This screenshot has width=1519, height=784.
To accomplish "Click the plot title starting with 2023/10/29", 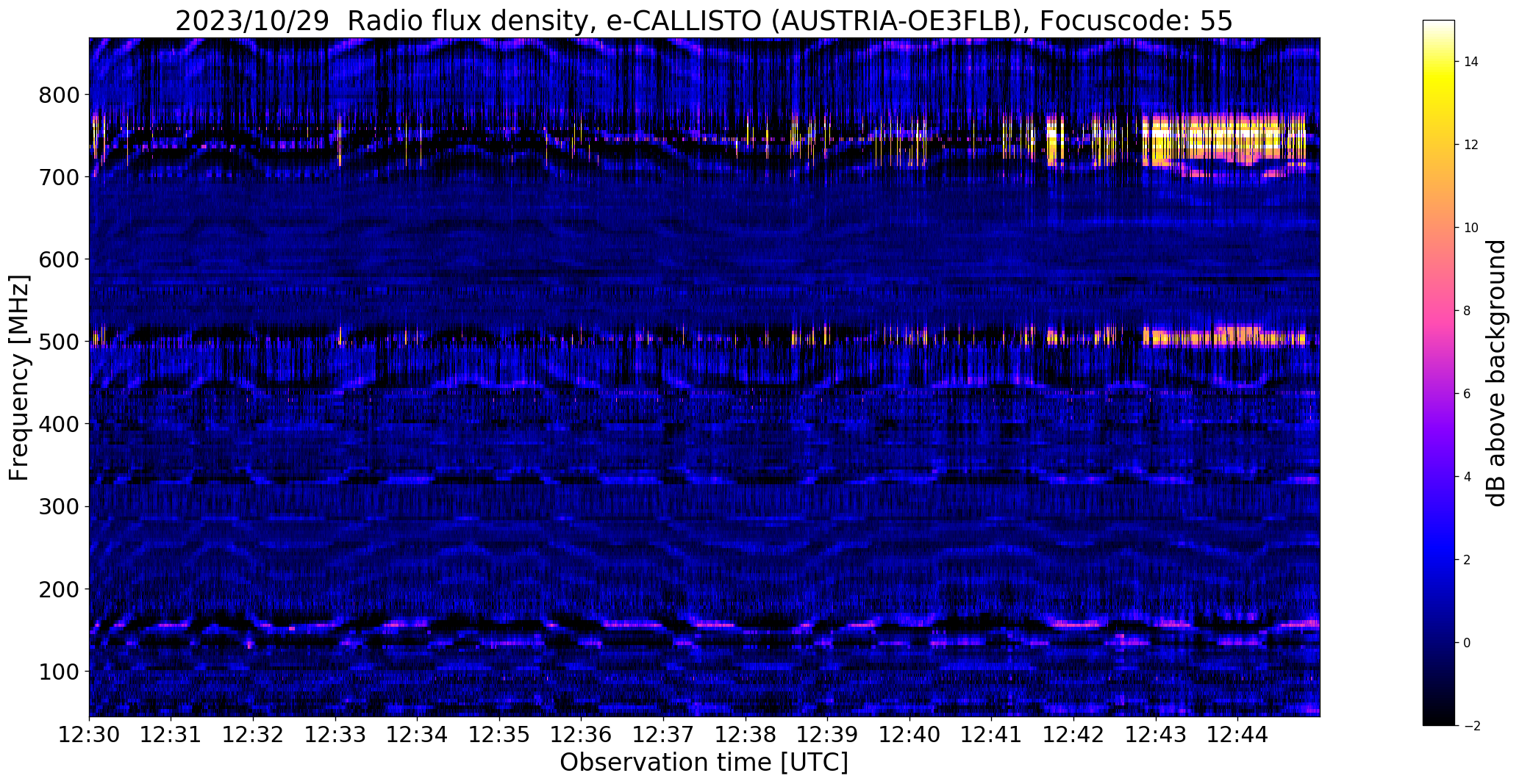I will 704,21.
